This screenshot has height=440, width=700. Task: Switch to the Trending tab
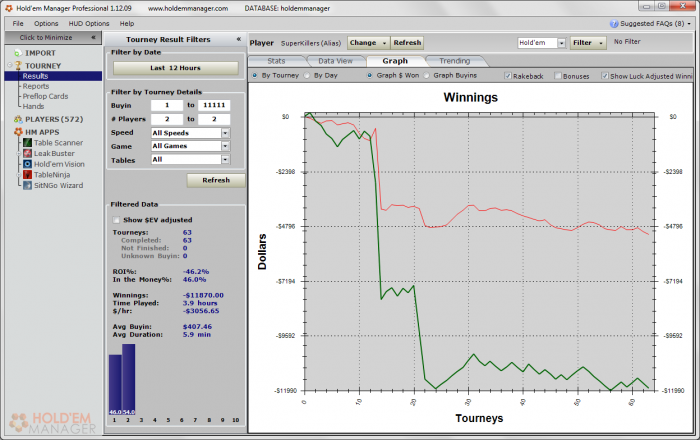[x=454, y=61]
